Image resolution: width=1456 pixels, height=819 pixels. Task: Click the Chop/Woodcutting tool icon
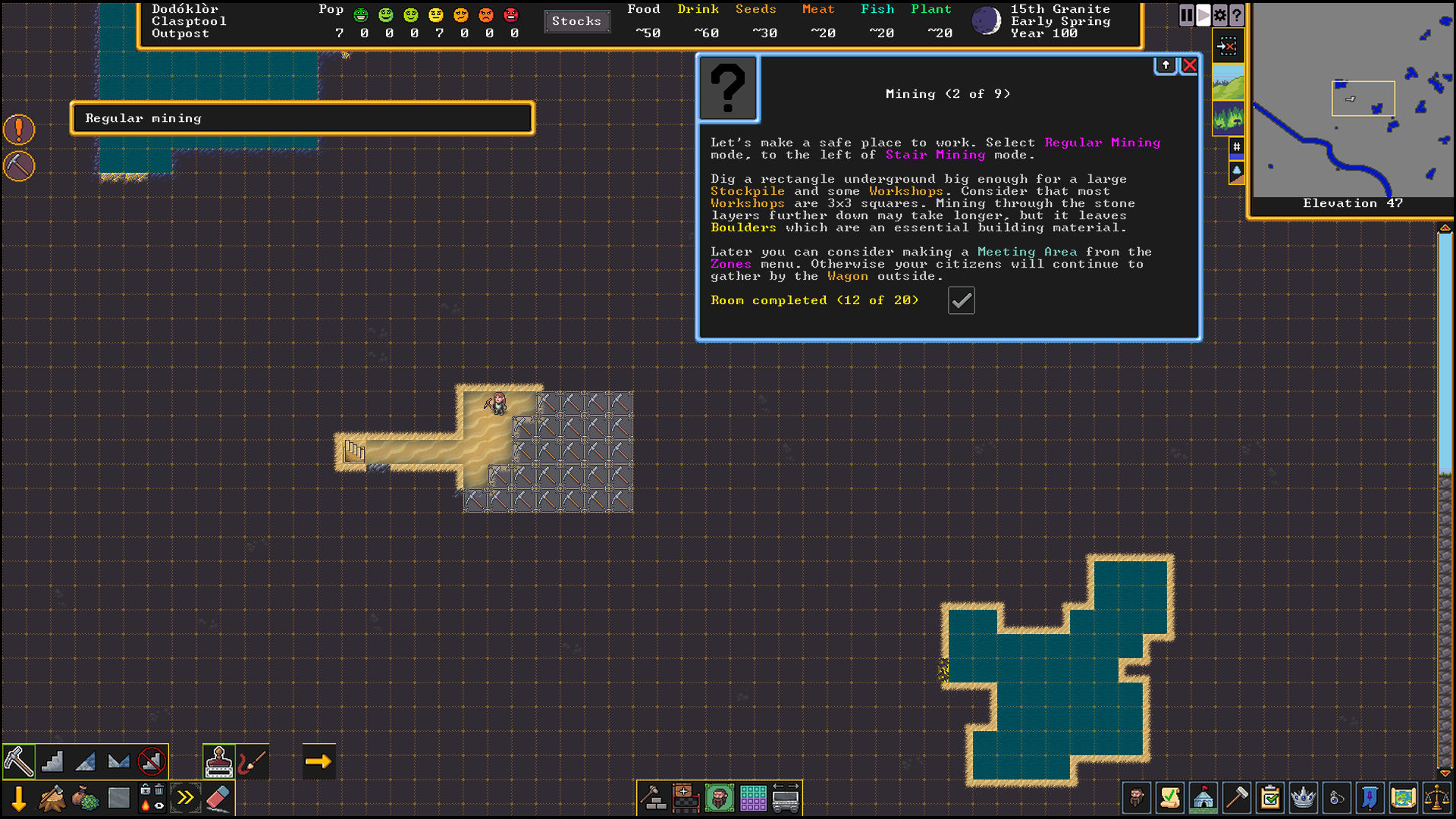click(x=52, y=797)
